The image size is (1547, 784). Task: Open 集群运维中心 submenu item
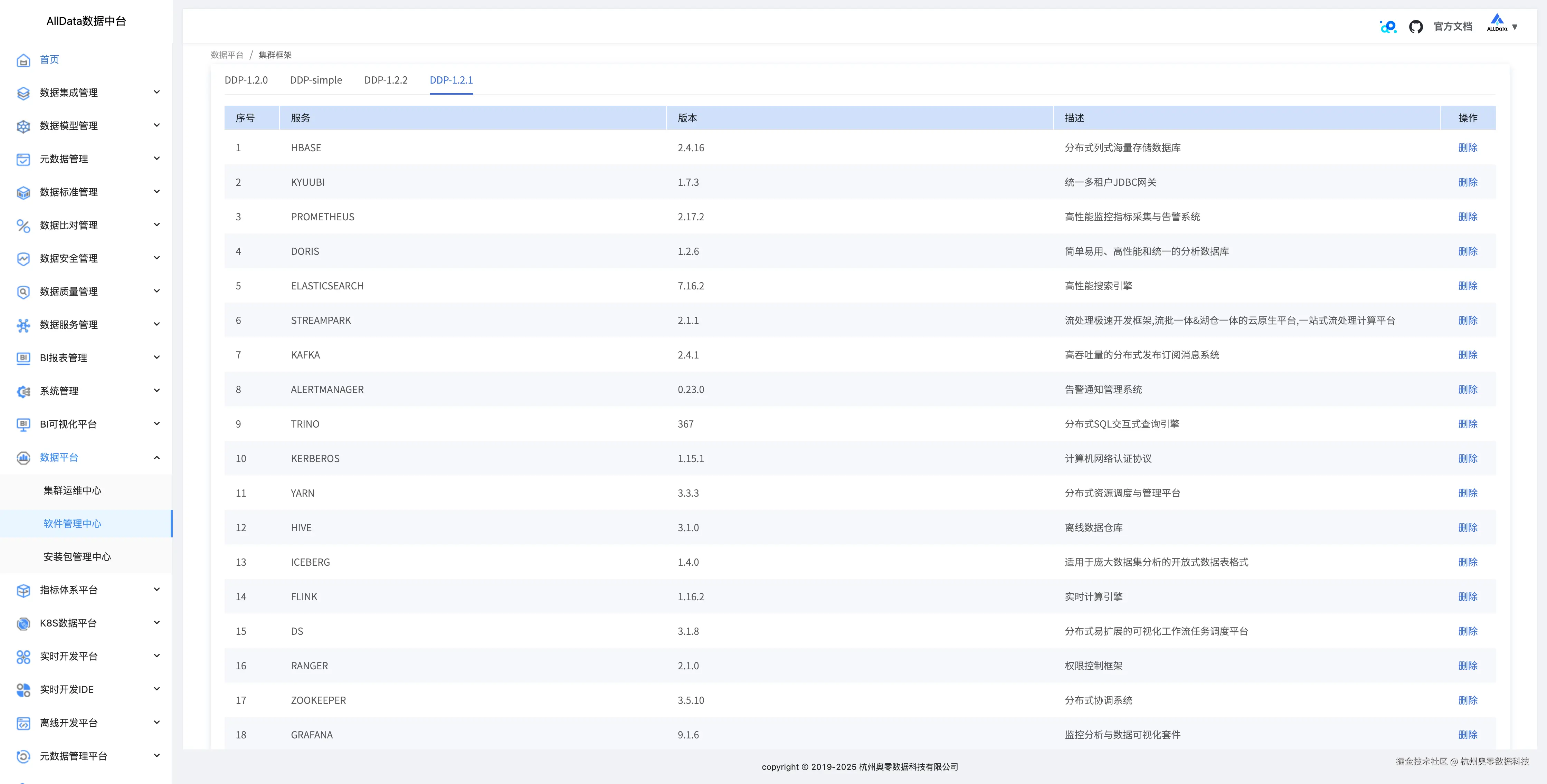pyautogui.click(x=72, y=490)
